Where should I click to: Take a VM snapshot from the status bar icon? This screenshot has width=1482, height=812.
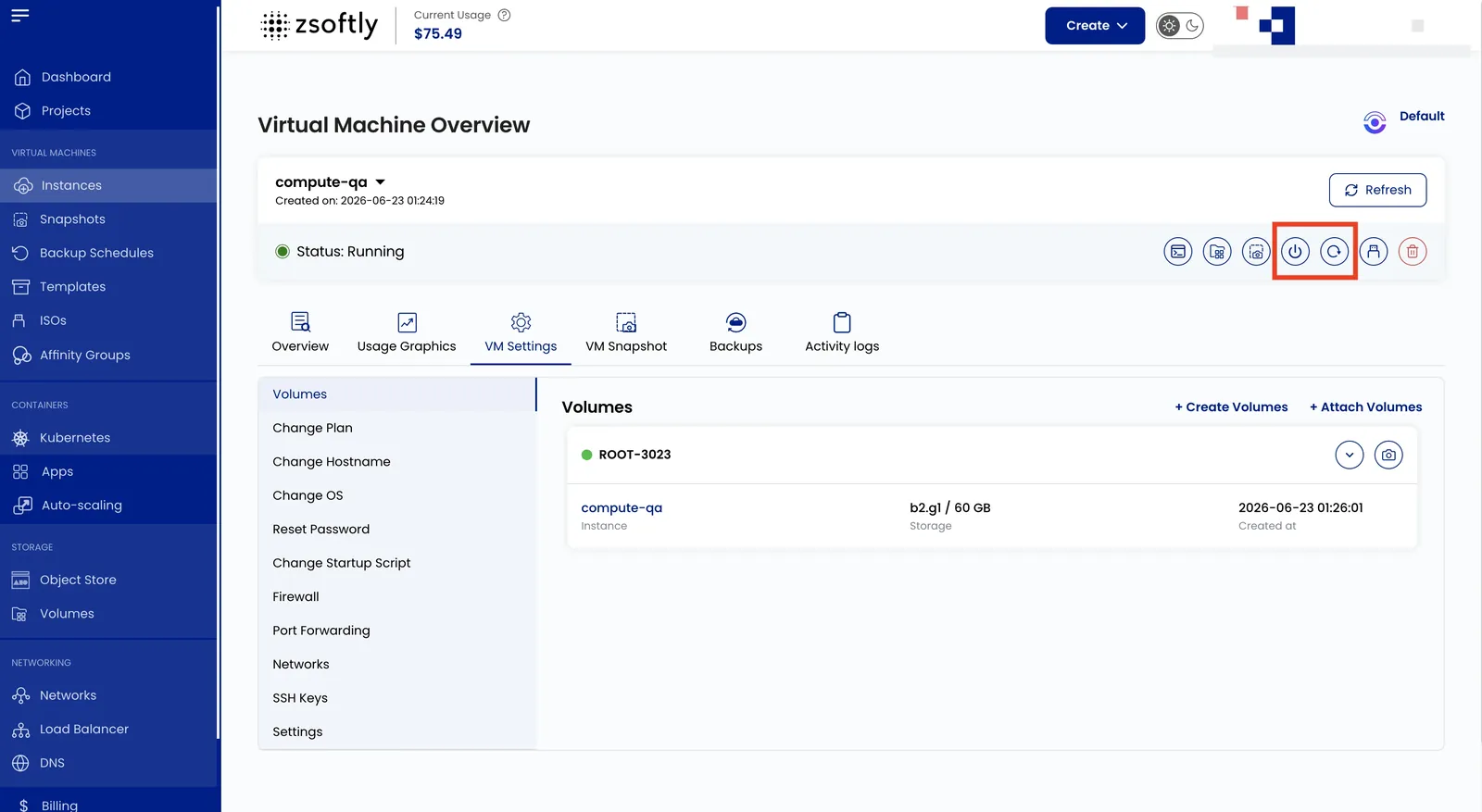pos(1256,251)
